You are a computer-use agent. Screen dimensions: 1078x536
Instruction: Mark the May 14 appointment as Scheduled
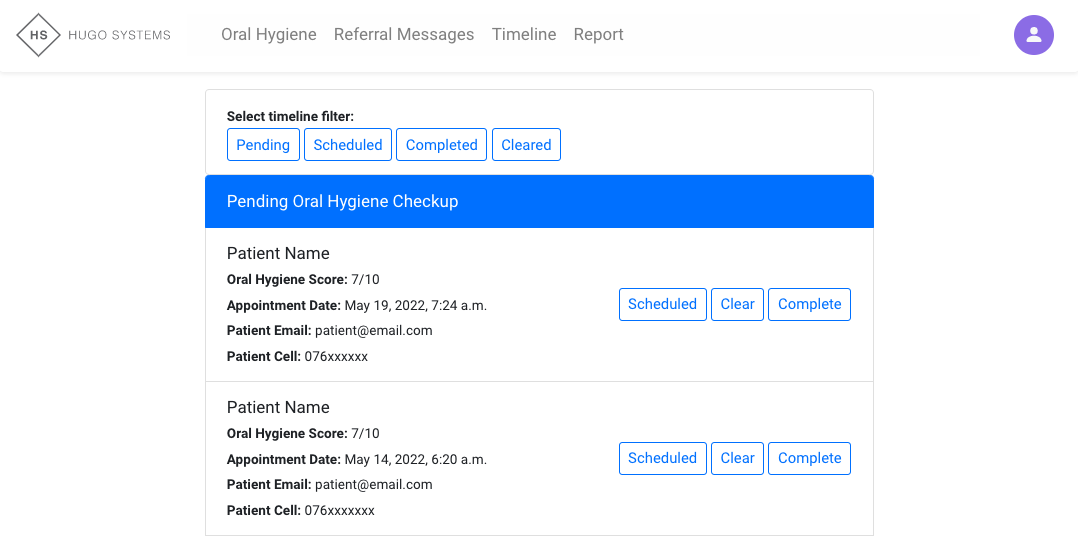click(662, 459)
